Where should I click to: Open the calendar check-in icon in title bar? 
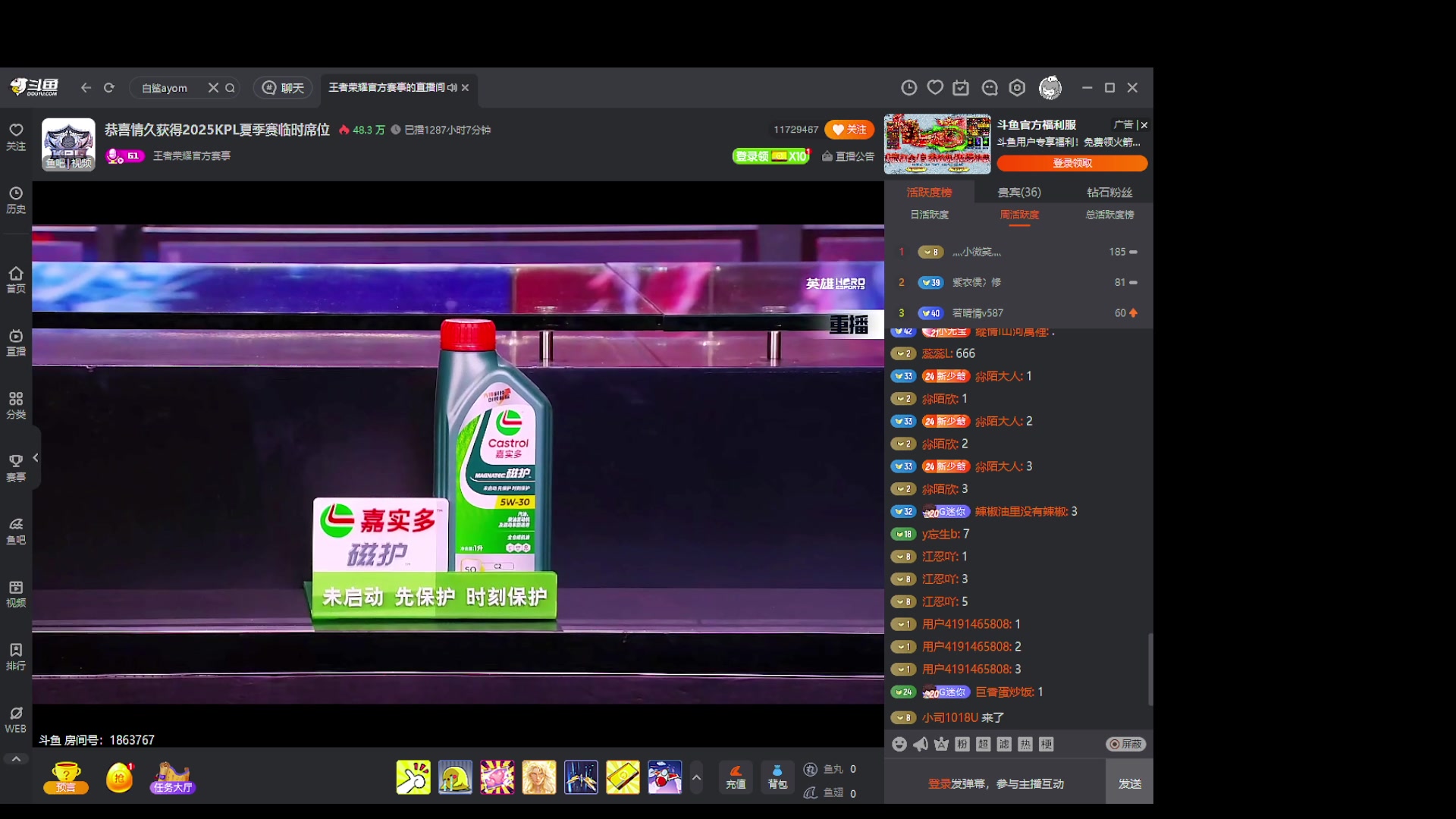[x=961, y=88]
